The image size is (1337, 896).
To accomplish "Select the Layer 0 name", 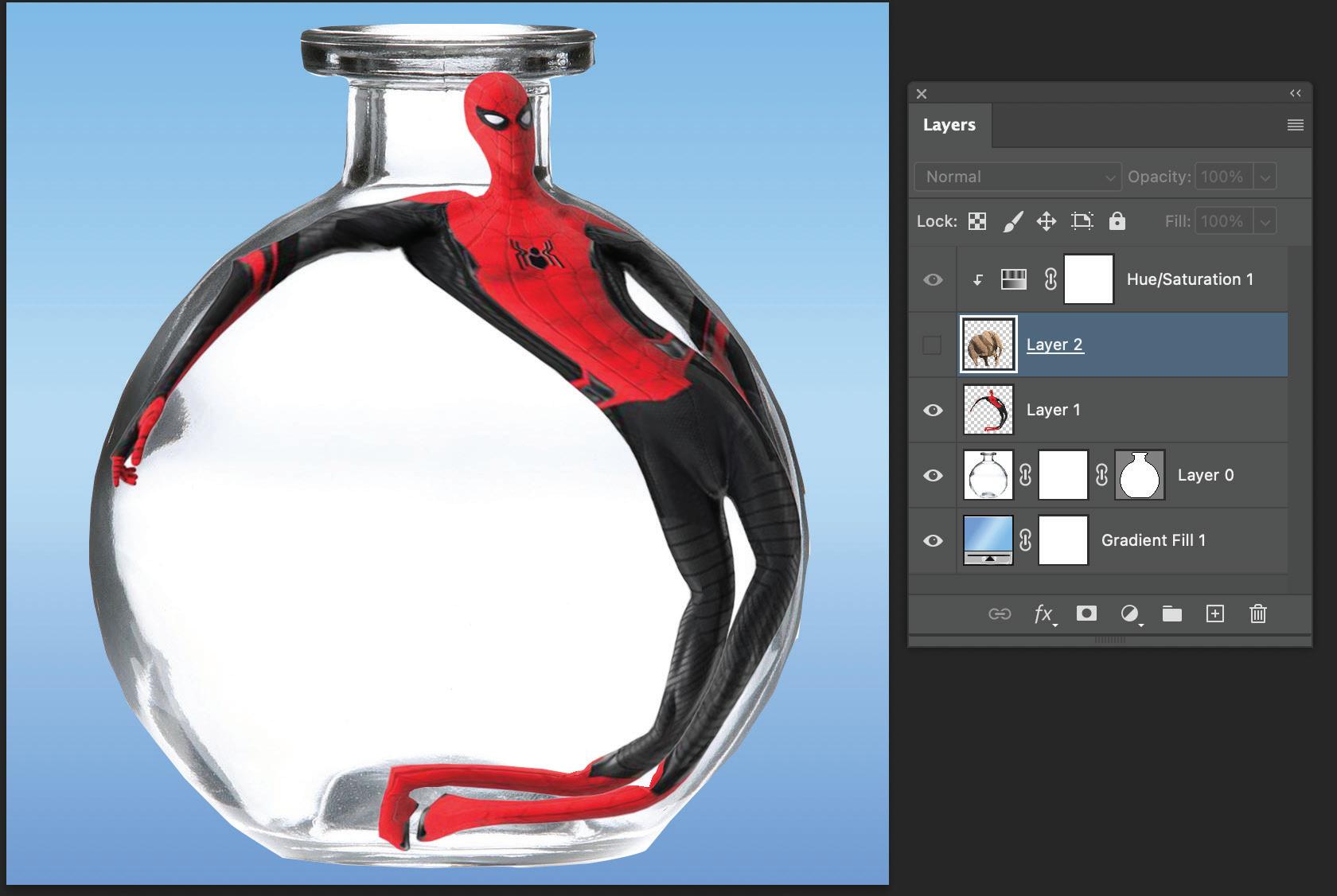I will click(1206, 475).
